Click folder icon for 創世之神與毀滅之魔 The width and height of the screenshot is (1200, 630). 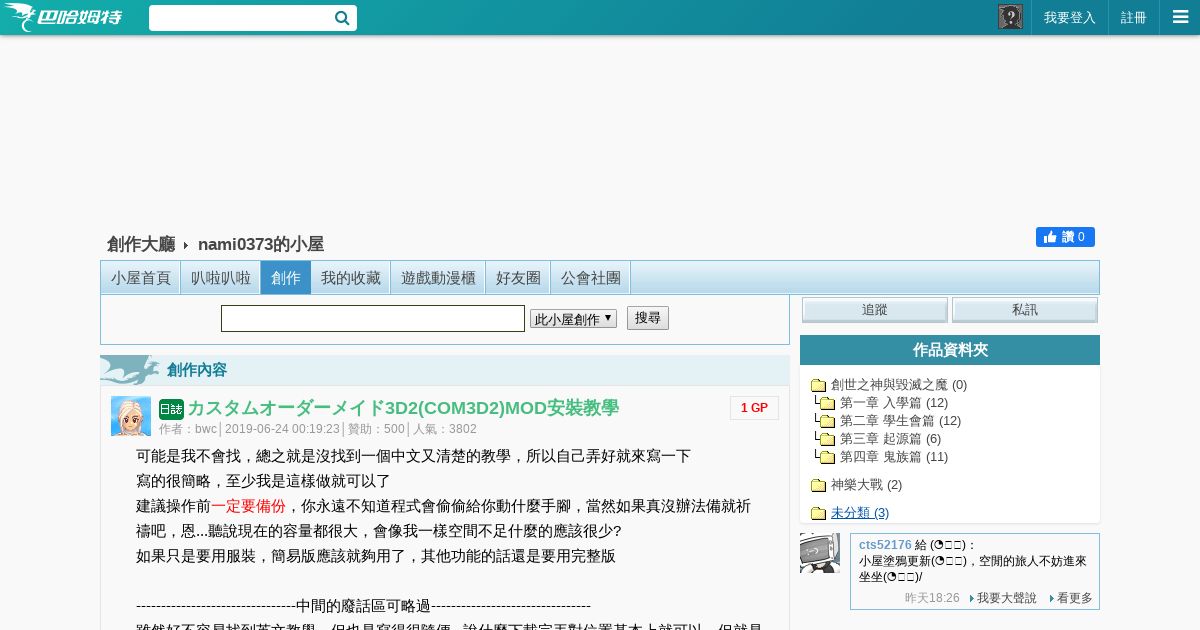pos(818,386)
